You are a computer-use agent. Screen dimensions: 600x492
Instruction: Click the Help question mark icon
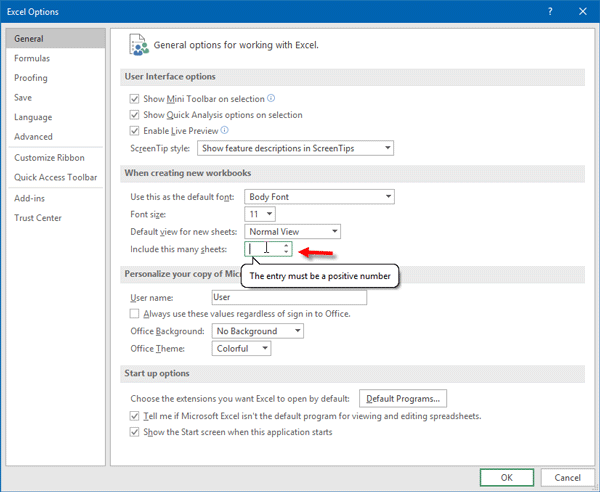tap(550, 11)
